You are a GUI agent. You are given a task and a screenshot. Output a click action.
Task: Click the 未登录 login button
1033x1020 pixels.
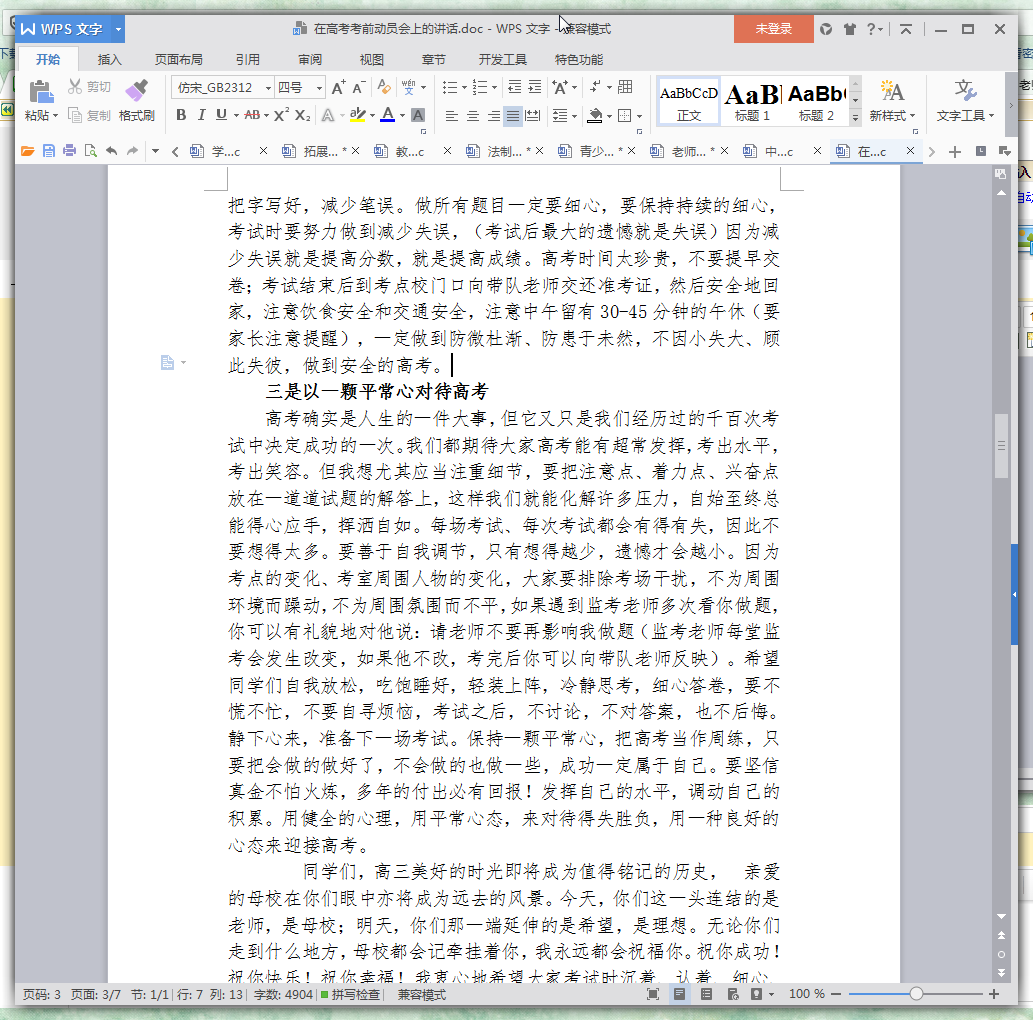[x=772, y=30]
